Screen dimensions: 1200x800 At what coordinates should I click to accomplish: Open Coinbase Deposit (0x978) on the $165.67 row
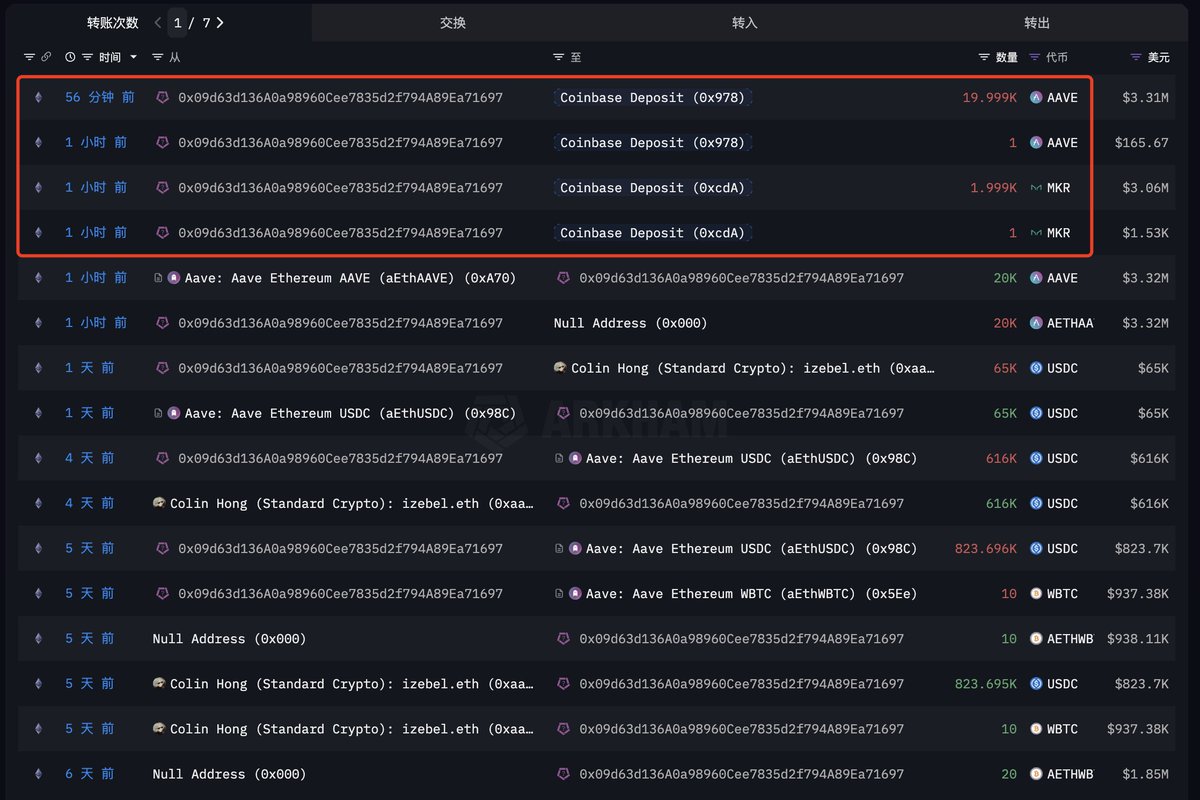652,143
